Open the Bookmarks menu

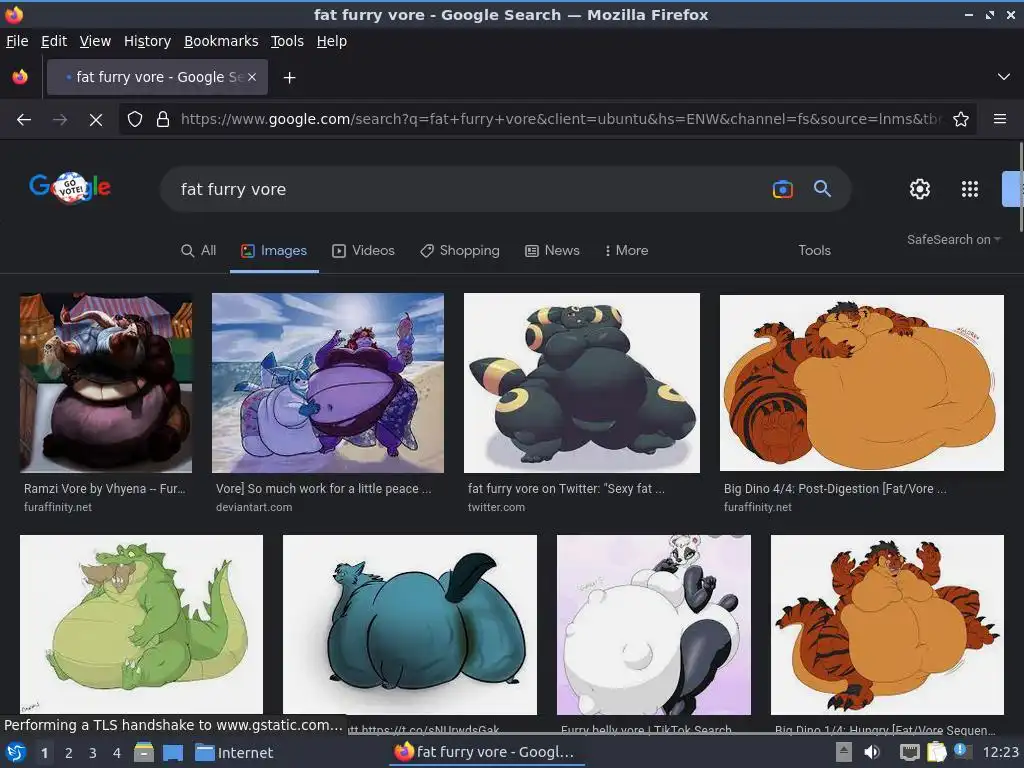click(221, 41)
